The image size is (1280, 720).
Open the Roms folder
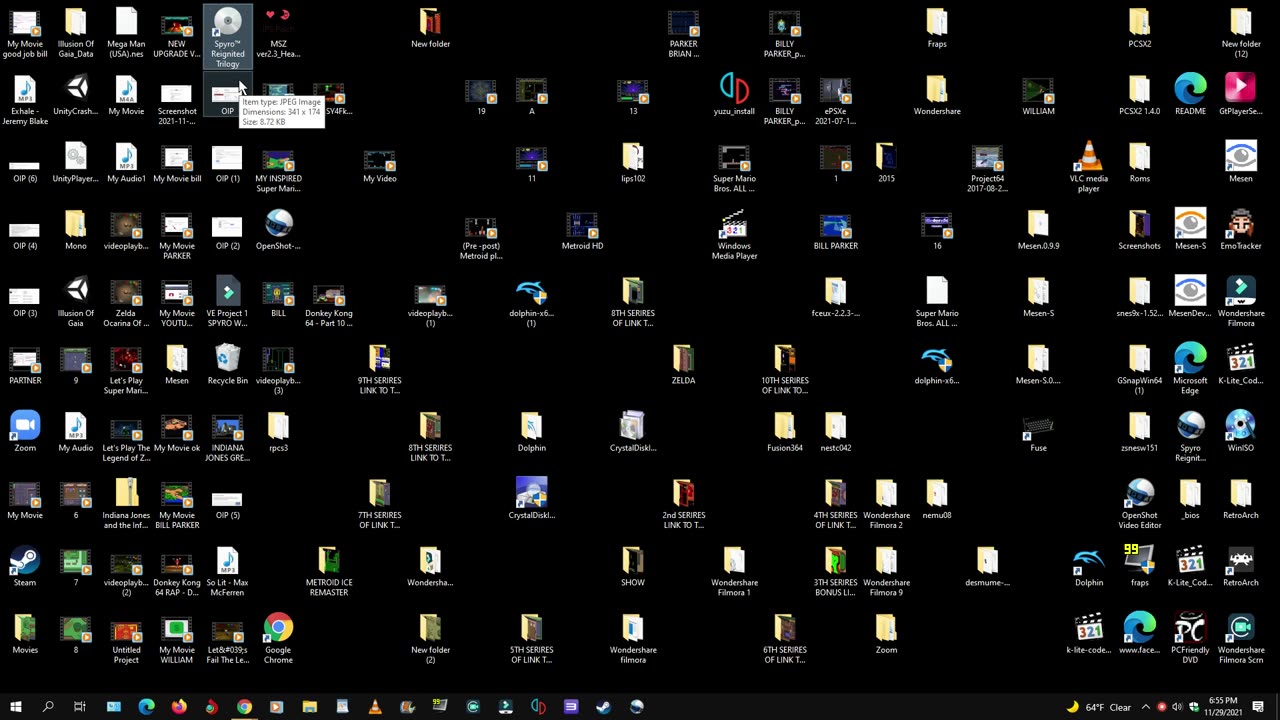pos(1139,163)
